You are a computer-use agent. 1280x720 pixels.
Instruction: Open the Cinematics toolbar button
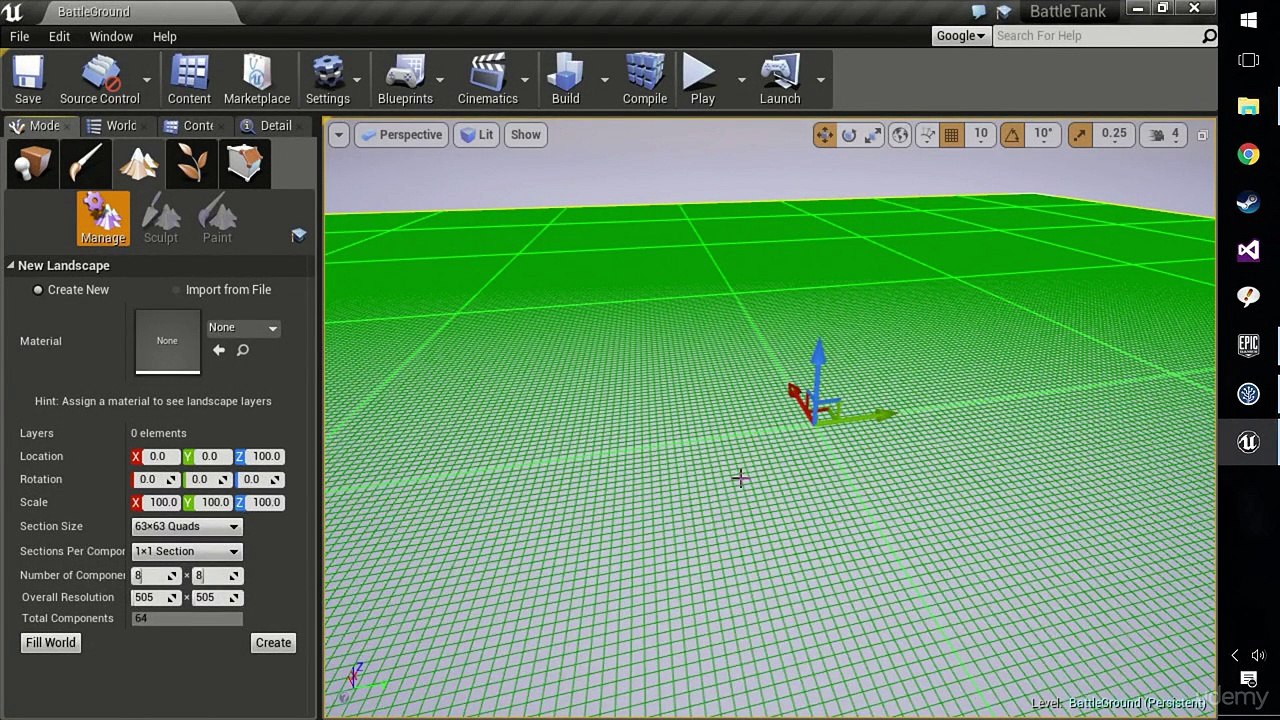488,80
